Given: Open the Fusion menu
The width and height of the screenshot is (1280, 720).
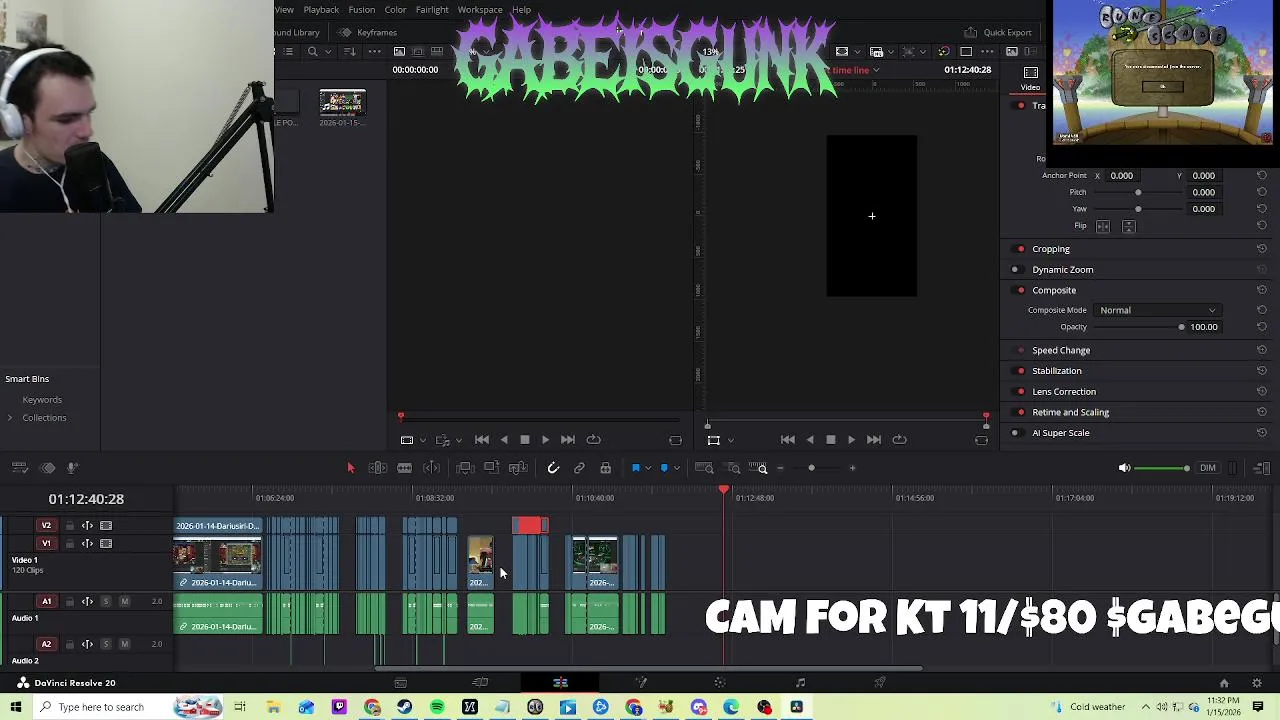Looking at the screenshot, I should [x=361, y=10].
